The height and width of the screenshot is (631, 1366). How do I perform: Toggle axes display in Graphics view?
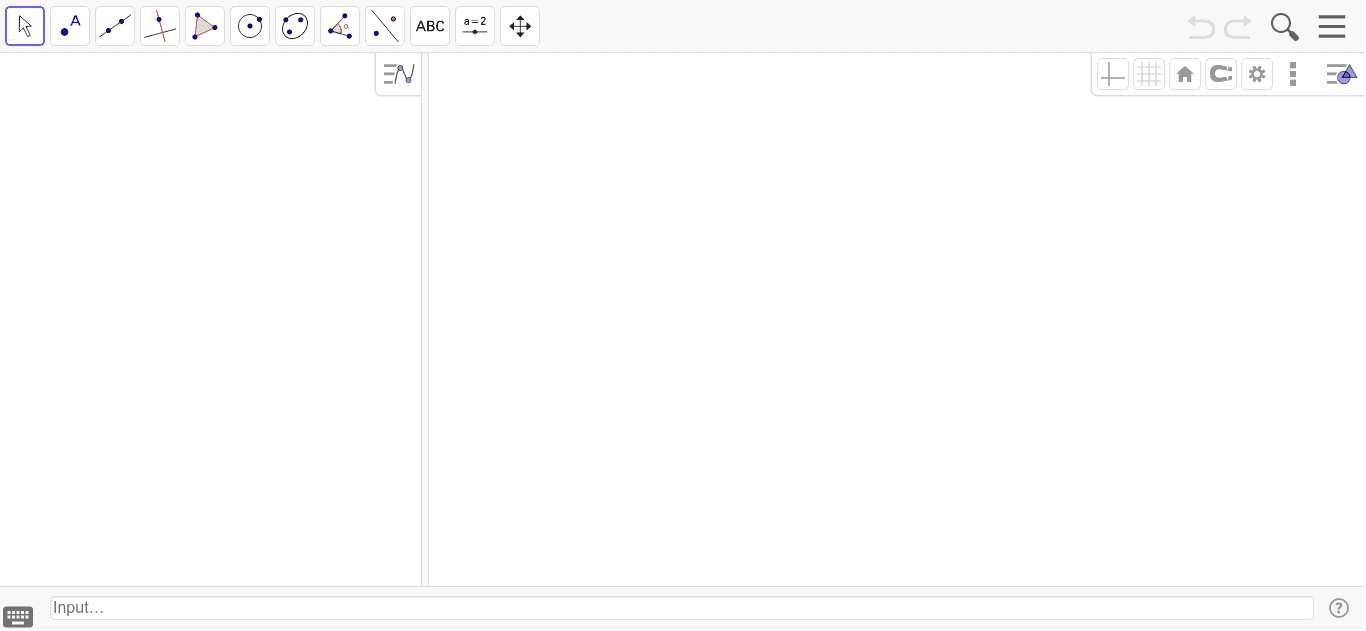click(1113, 74)
